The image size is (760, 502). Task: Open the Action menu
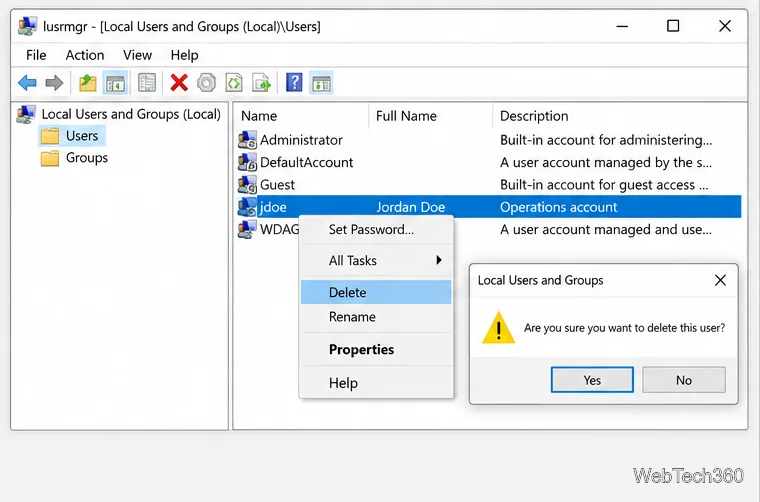[85, 55]
